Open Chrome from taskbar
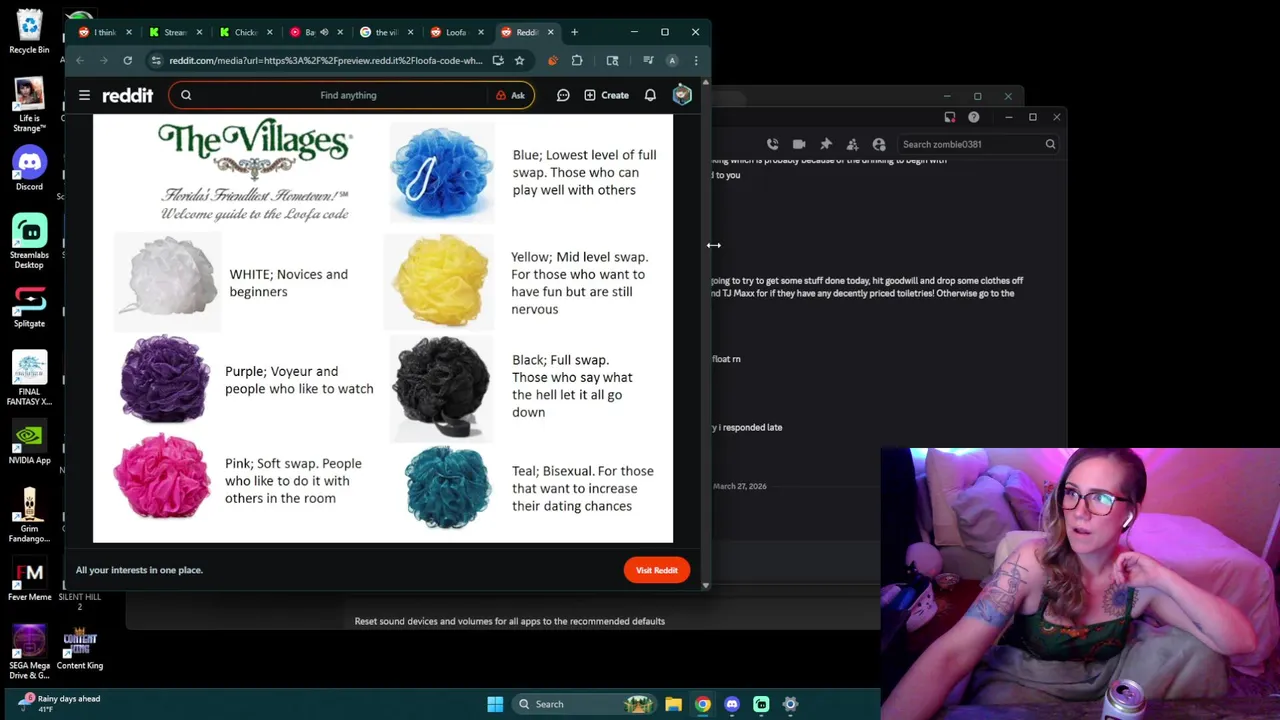The image size is (1280, 720). pyautogui.click(x=703, y=704)
